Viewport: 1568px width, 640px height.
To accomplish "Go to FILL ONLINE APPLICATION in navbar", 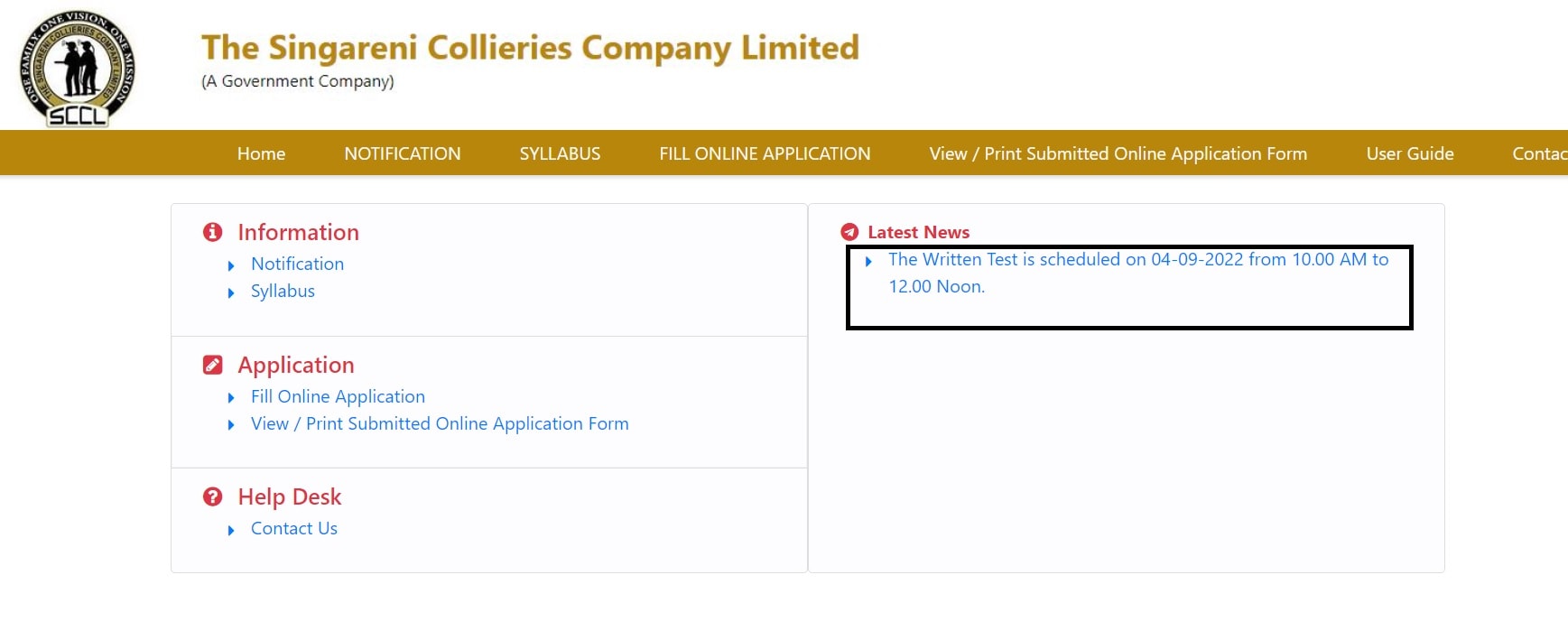I will (765, 153).
